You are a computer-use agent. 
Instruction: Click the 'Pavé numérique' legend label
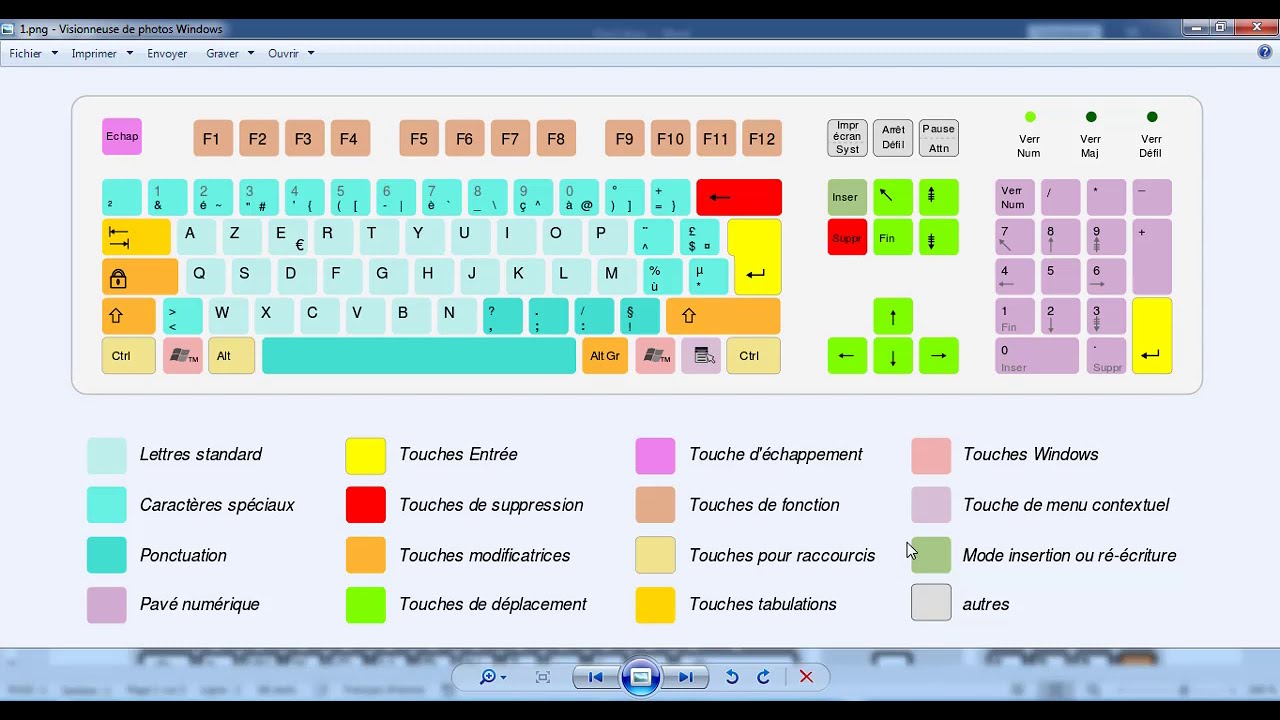point(200,604)
